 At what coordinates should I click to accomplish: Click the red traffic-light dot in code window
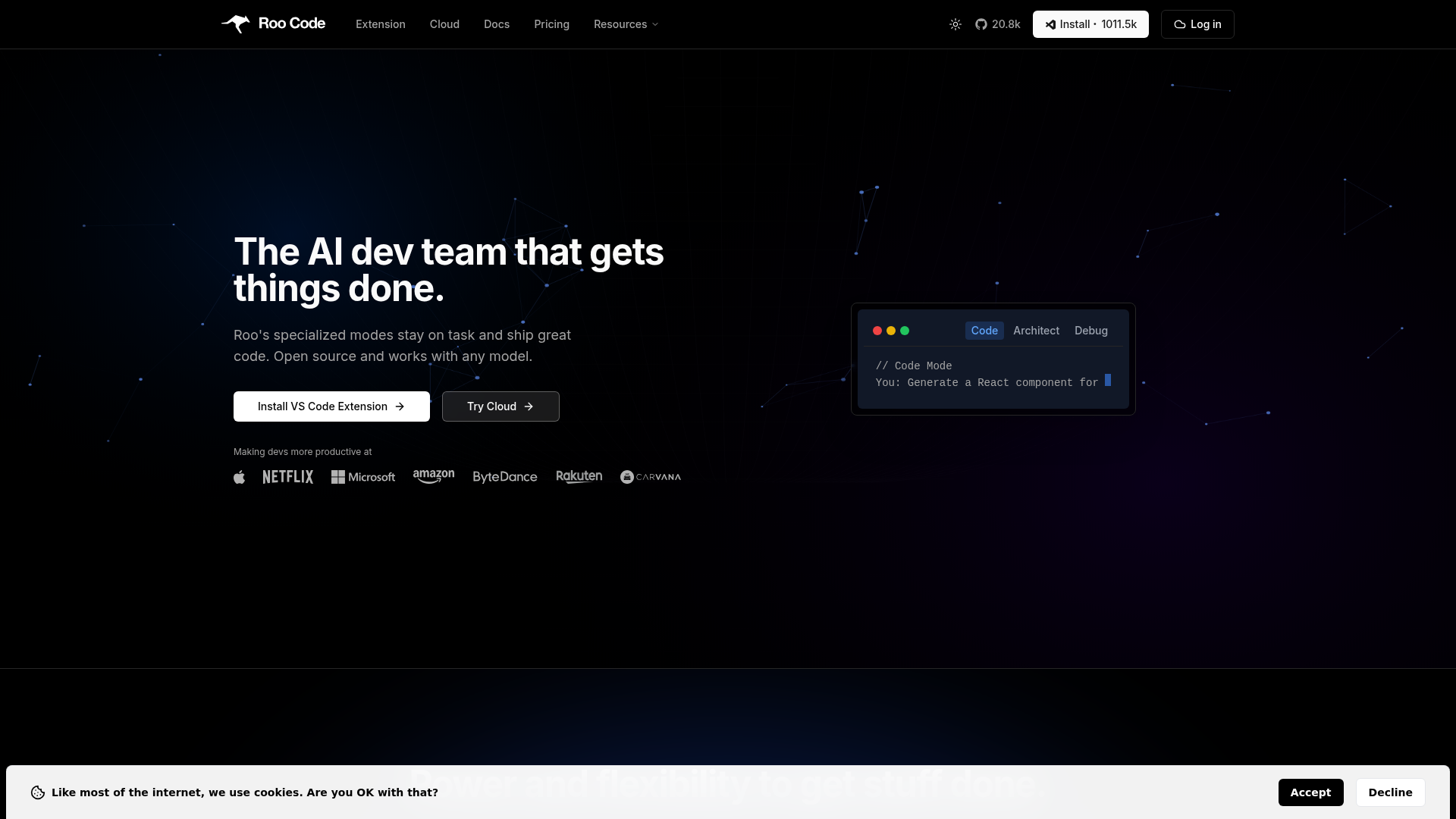tap(877, 330)
